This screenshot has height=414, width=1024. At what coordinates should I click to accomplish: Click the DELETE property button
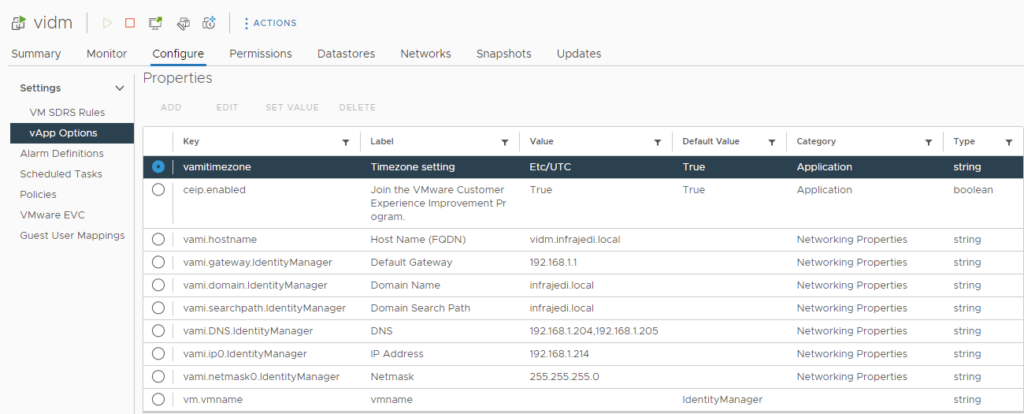click(357, 107)
